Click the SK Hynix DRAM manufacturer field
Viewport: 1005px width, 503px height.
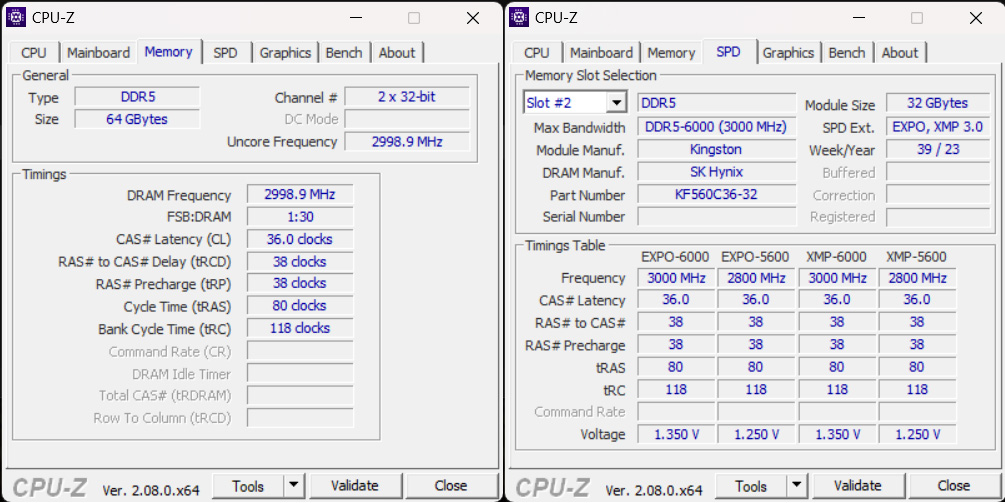717,172
